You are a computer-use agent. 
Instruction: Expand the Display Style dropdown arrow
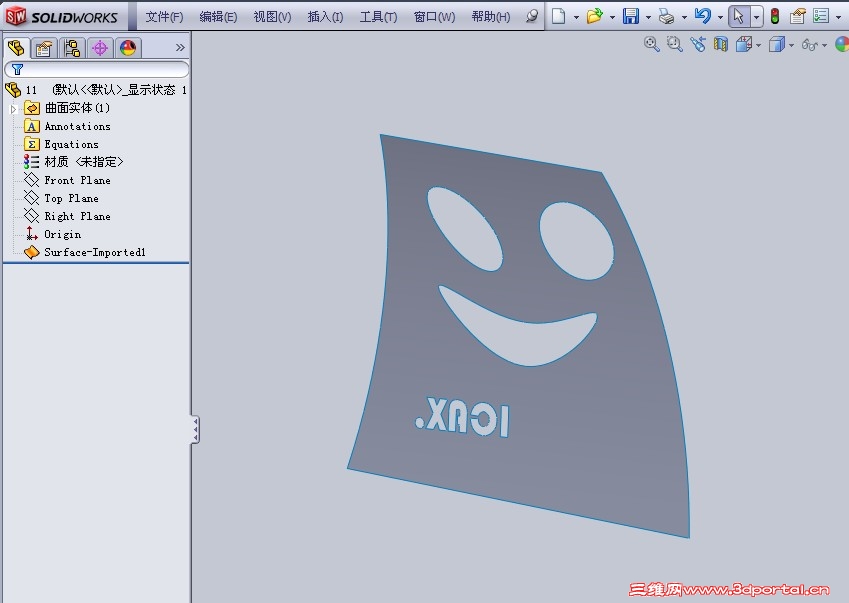(792, 45)
